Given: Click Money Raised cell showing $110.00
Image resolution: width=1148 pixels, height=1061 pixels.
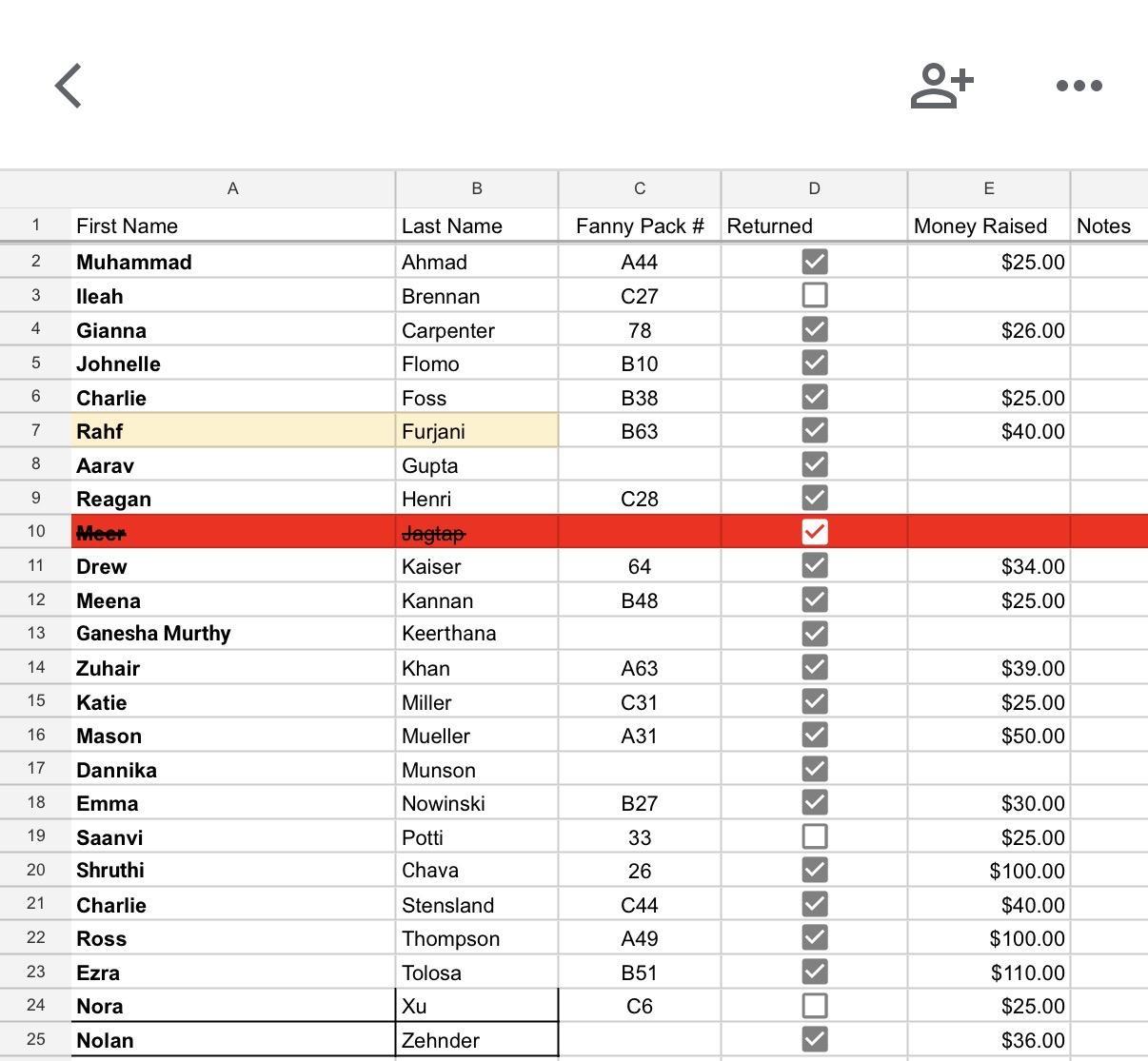Looking at the screenshot, I should click(988, 973).
